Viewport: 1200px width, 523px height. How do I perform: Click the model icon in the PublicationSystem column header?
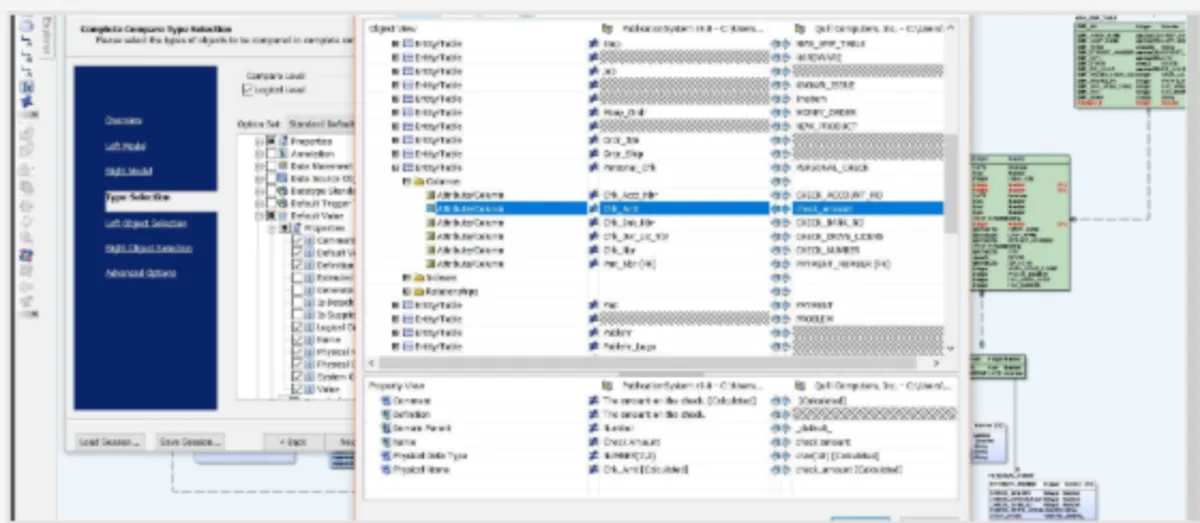click(x=607, y=30)
